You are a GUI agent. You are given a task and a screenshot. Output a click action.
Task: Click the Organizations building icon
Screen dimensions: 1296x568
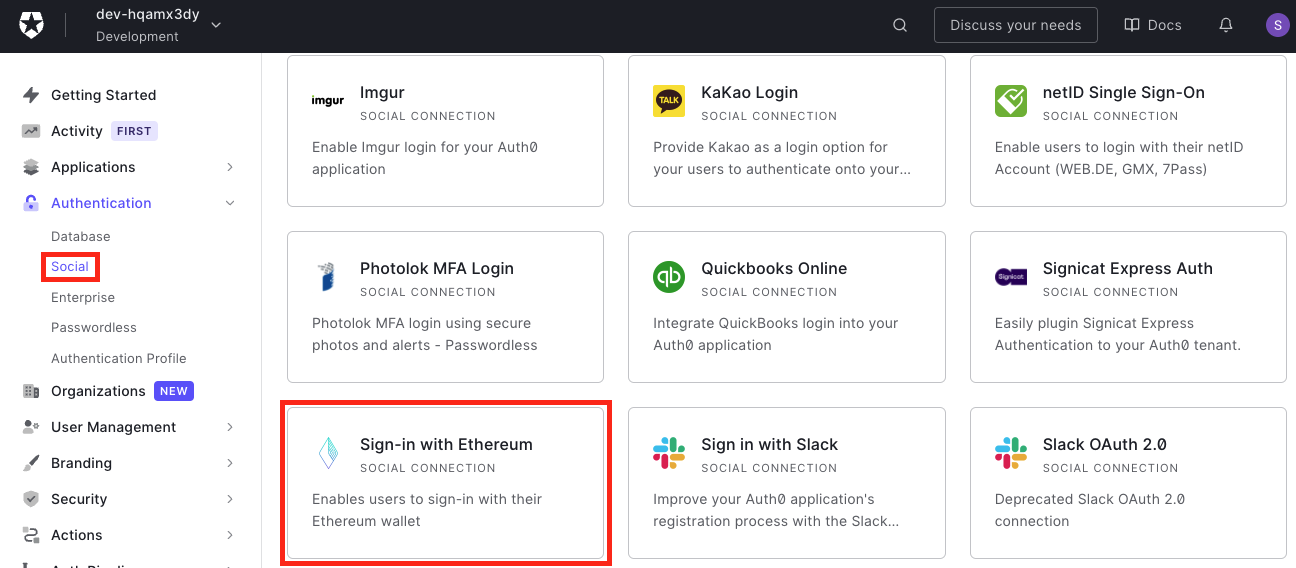[x=31, y=391]
